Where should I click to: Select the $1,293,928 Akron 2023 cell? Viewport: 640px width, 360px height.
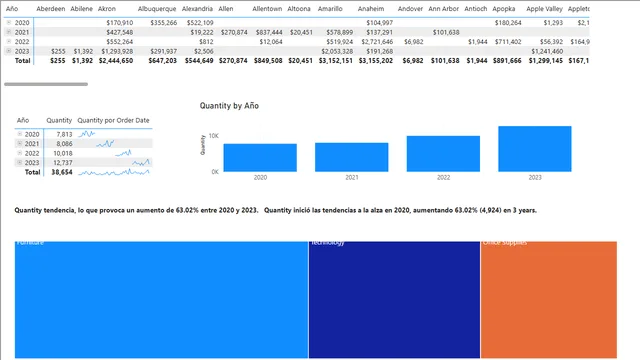coord(117,51)
